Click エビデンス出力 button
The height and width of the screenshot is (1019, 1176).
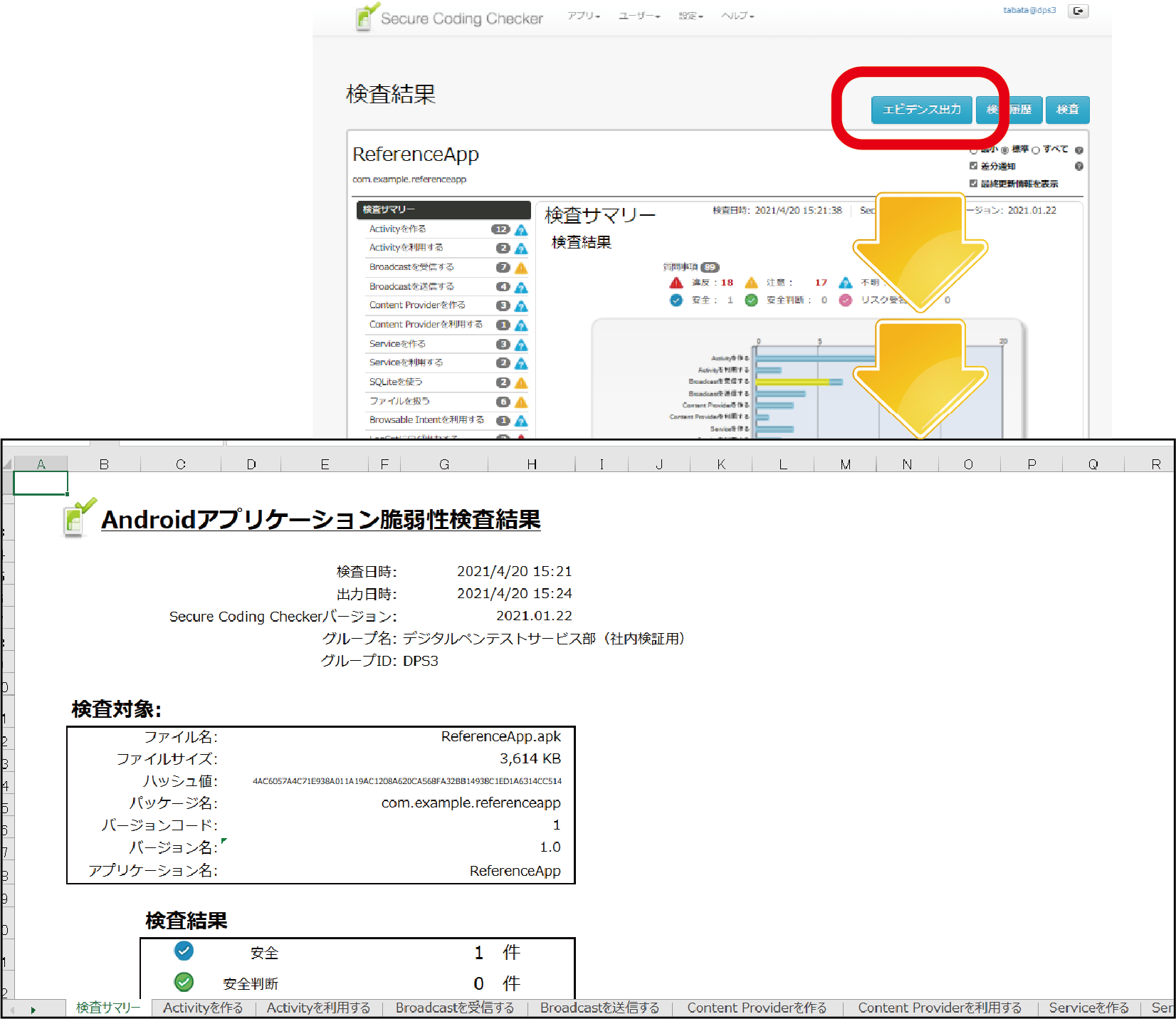[x=922, y=110]
